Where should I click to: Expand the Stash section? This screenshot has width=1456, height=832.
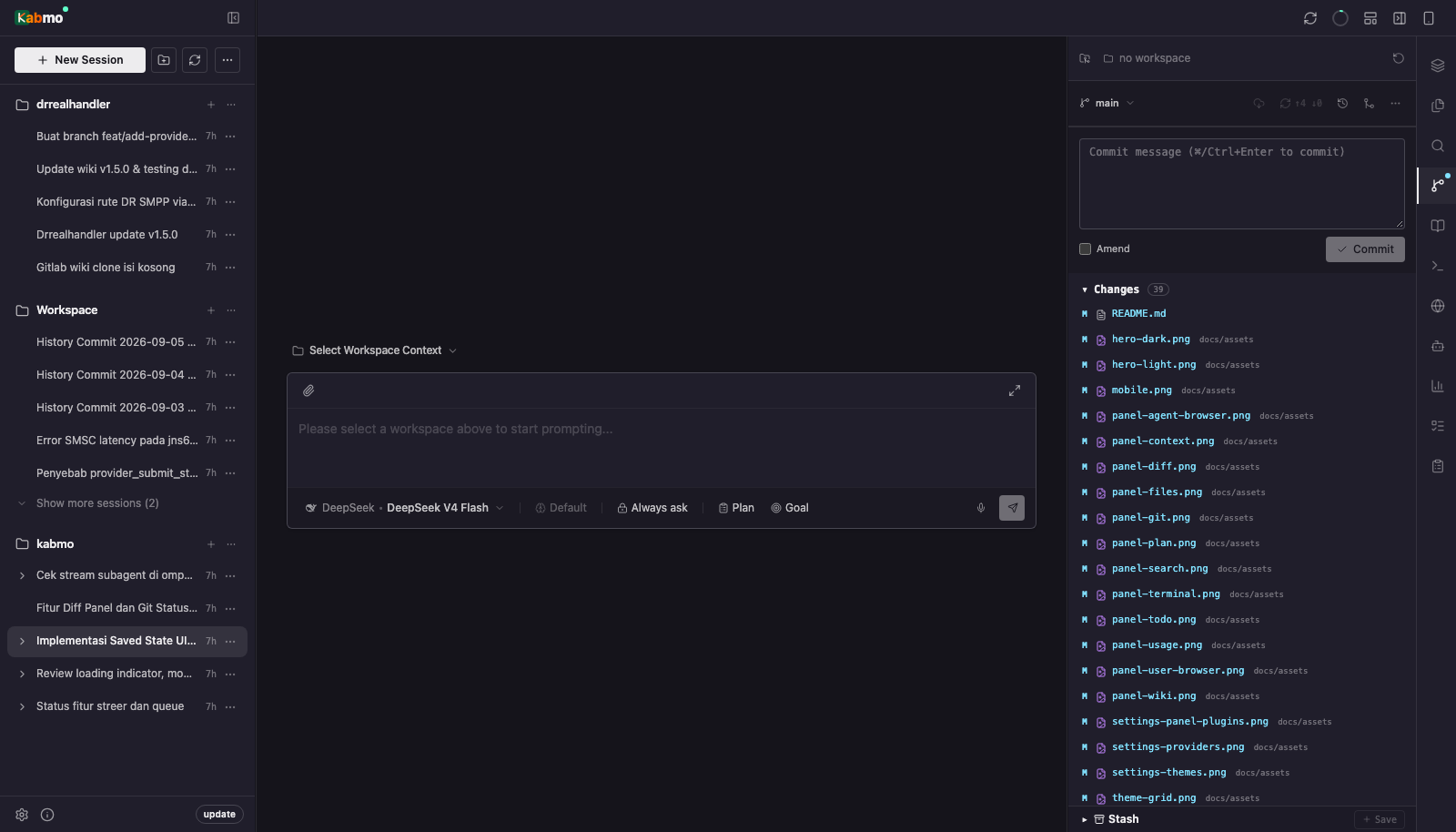coord(1110,819)
